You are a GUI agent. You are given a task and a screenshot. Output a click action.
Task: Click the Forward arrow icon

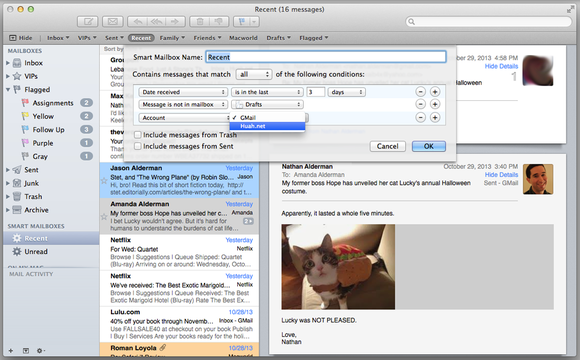click(x=175, y=21)
